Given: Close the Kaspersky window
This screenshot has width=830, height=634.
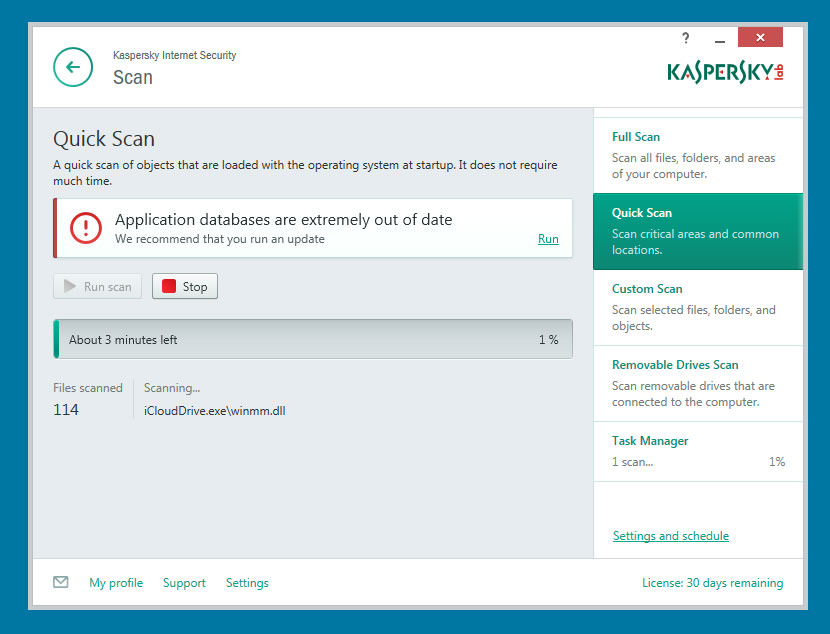Looking at the screenshot, I should [x=760, y=37].
